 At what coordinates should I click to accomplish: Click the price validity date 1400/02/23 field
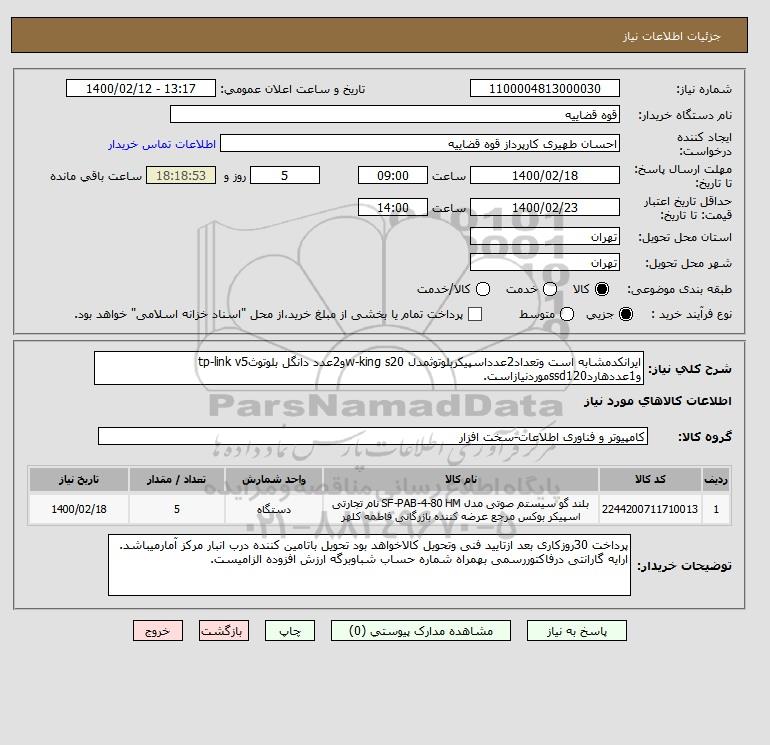tap(545, 207)
